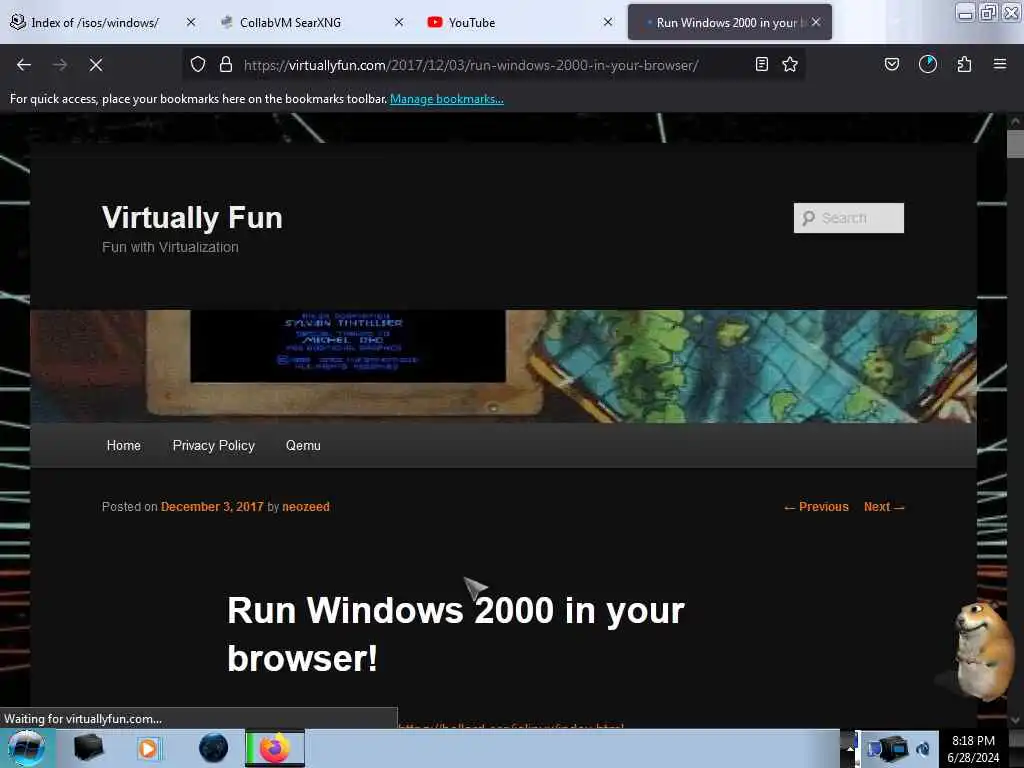Open the media player taskbar icon
Image resolution: width=1024 pixels, height=768 pixels.
pyautogui.click(x=148, y=748)
